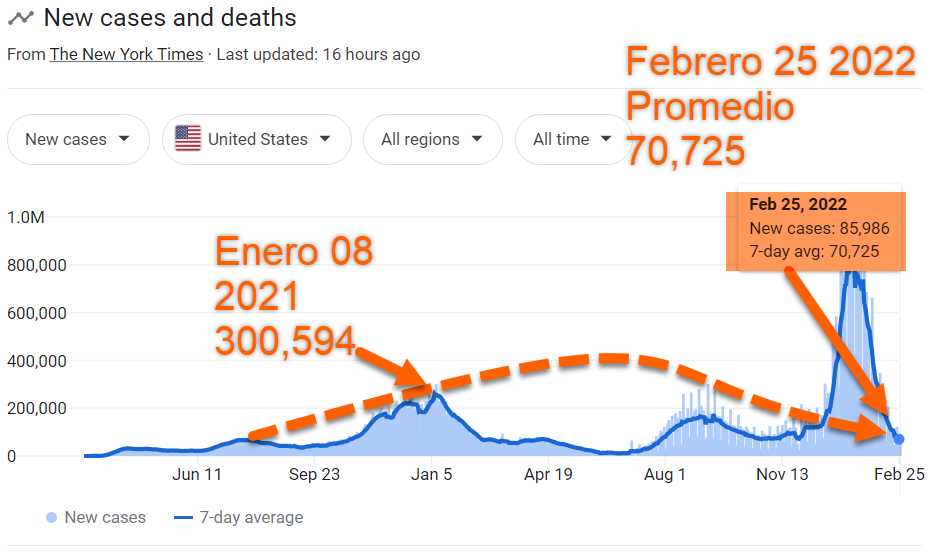
Task: Click the Feb 25, 2022 tooltip box
Action: 820,228
